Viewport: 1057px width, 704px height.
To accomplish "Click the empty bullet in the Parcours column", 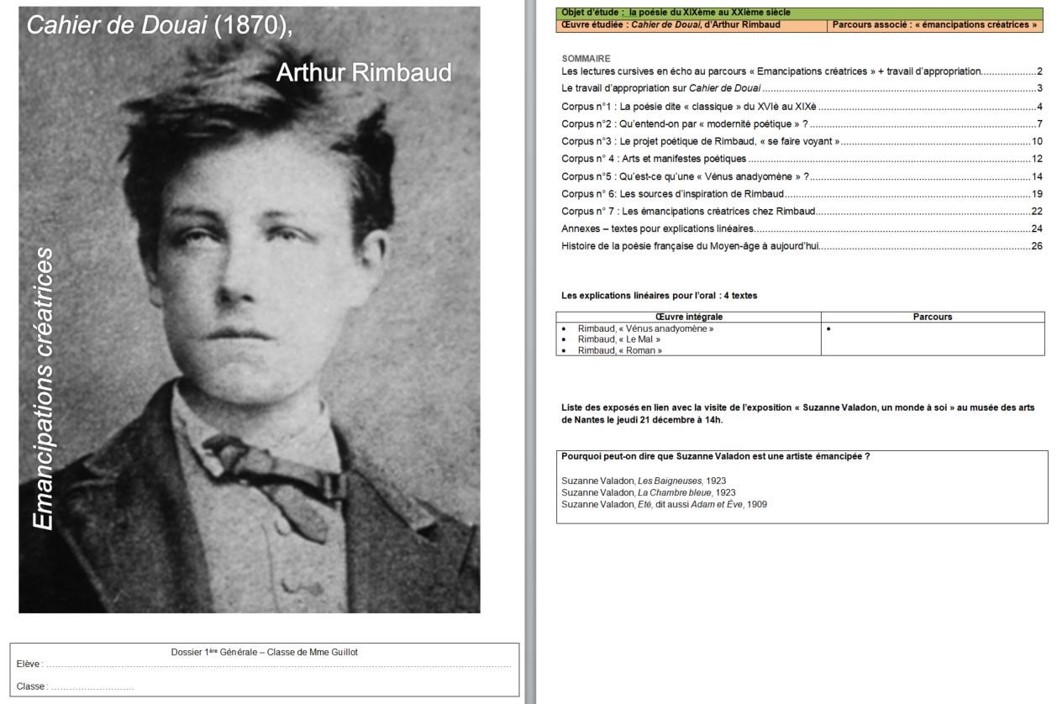I will click(830, 329).
